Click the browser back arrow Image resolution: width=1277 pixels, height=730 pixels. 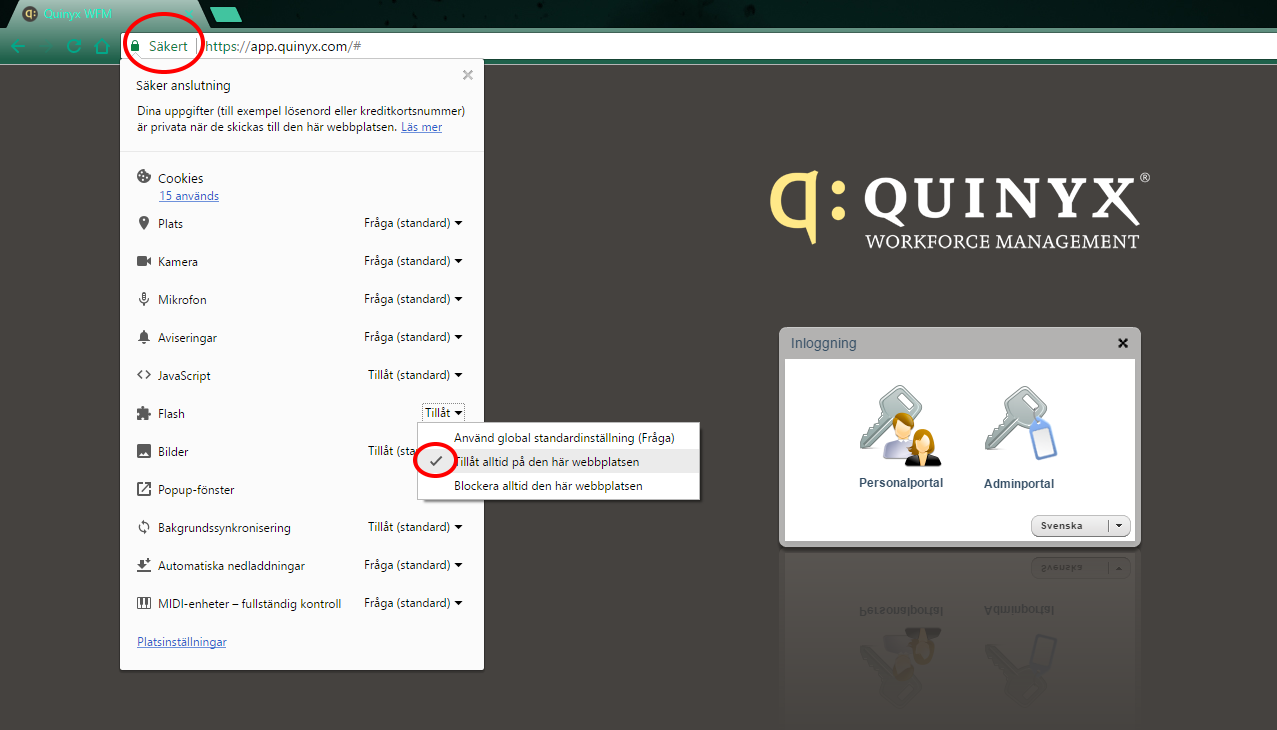pyautogui.click(x=19, y=47)
